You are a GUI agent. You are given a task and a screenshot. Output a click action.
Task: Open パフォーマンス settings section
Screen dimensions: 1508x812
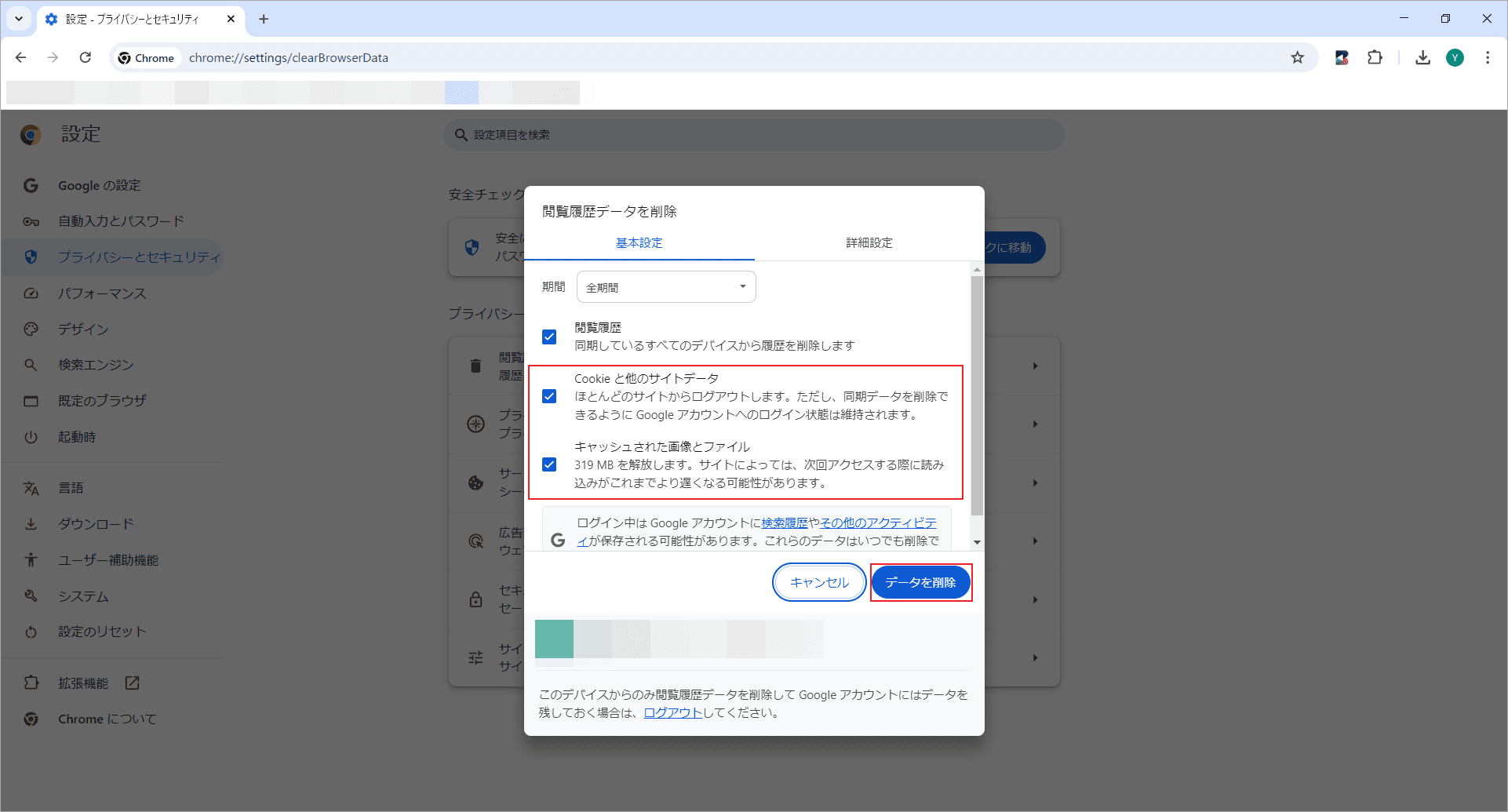click(x=102, y=293)
